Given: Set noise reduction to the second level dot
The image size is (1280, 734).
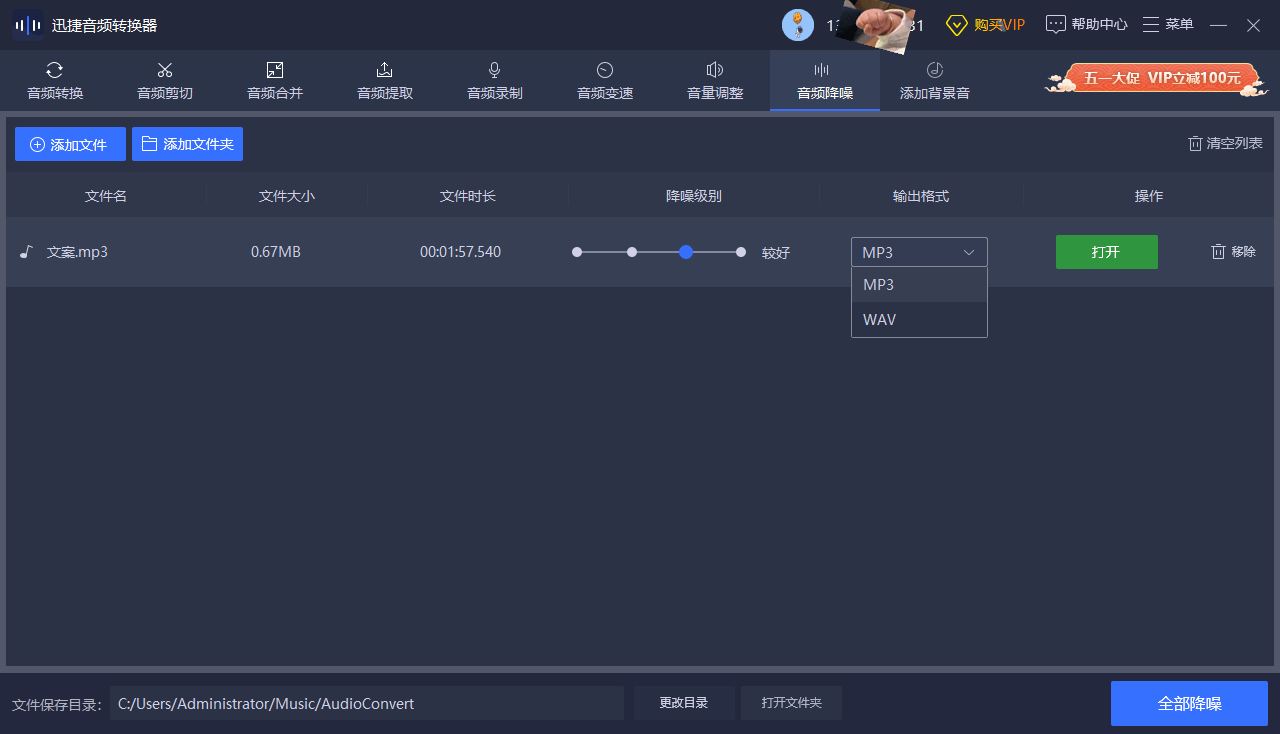Looking at the screenshot, I should pyautogui.click(x=632, y=252).
